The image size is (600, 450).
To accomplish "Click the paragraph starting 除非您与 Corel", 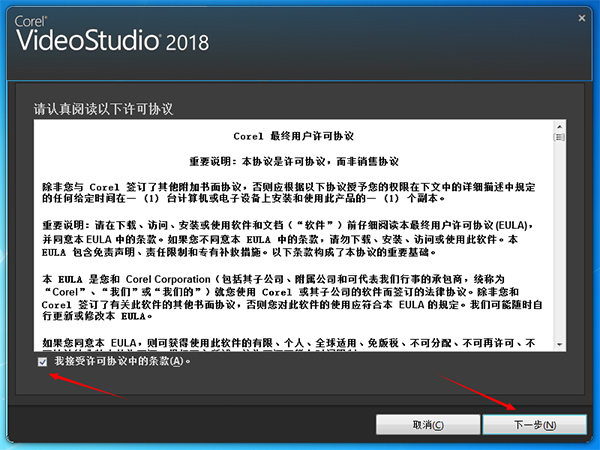I will 289,192.
